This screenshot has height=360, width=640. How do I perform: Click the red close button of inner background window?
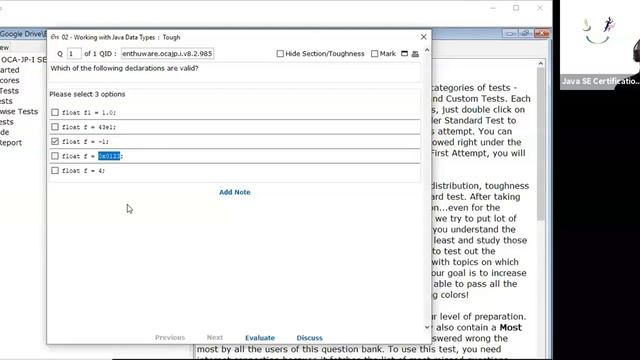pos(542,33)
